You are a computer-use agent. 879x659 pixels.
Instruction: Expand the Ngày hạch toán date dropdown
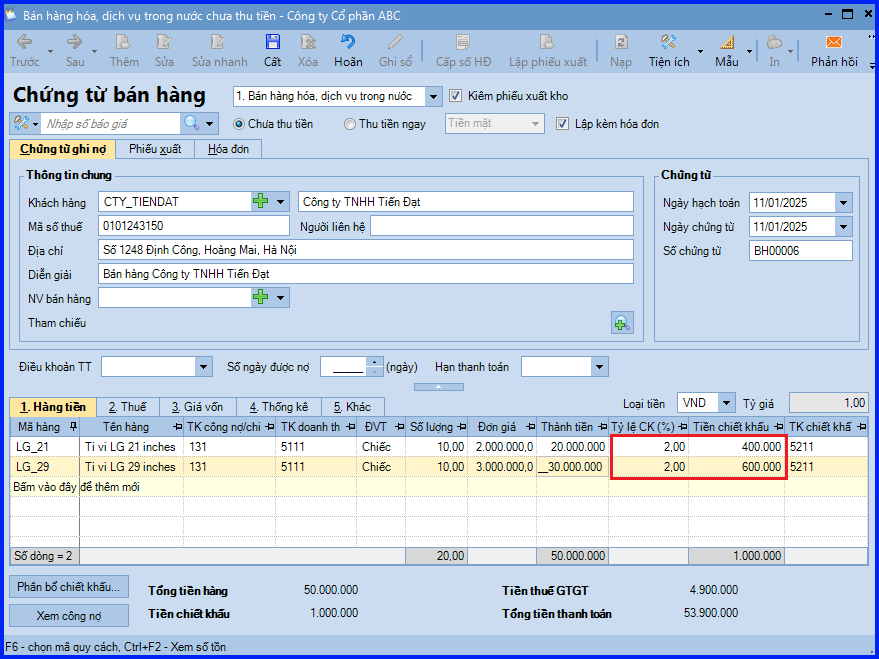pyautogui.click(x=843, y=203)
